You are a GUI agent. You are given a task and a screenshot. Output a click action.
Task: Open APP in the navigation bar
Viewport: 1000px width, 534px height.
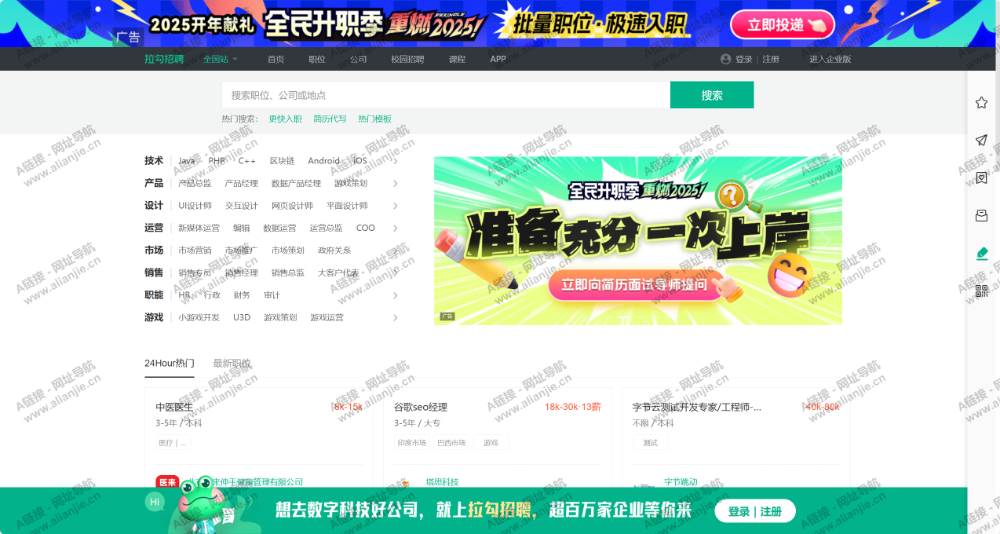coord(498,59)
